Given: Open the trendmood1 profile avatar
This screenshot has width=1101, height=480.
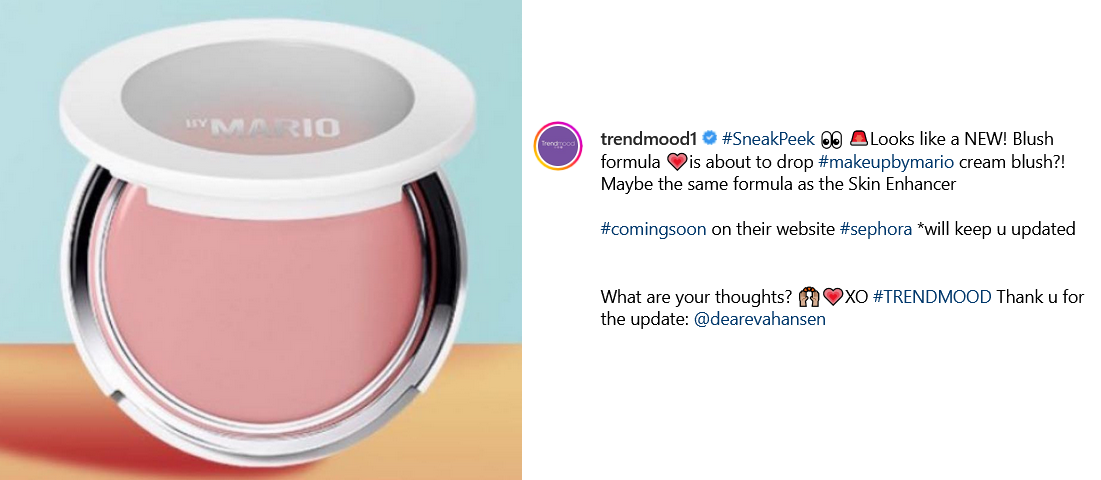Looking at the screenshot, I should pos(558,146).
